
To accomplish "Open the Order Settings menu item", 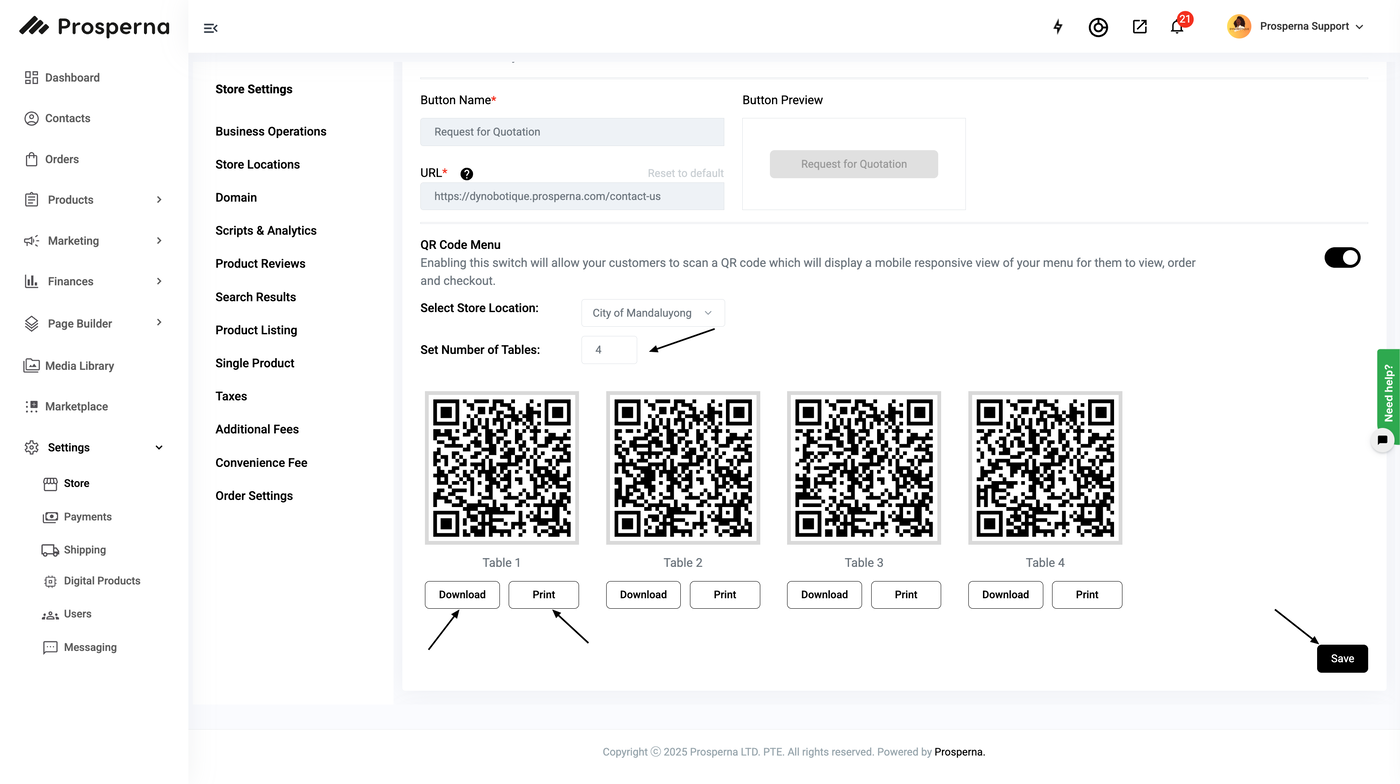I will click(x=254, y=496).
